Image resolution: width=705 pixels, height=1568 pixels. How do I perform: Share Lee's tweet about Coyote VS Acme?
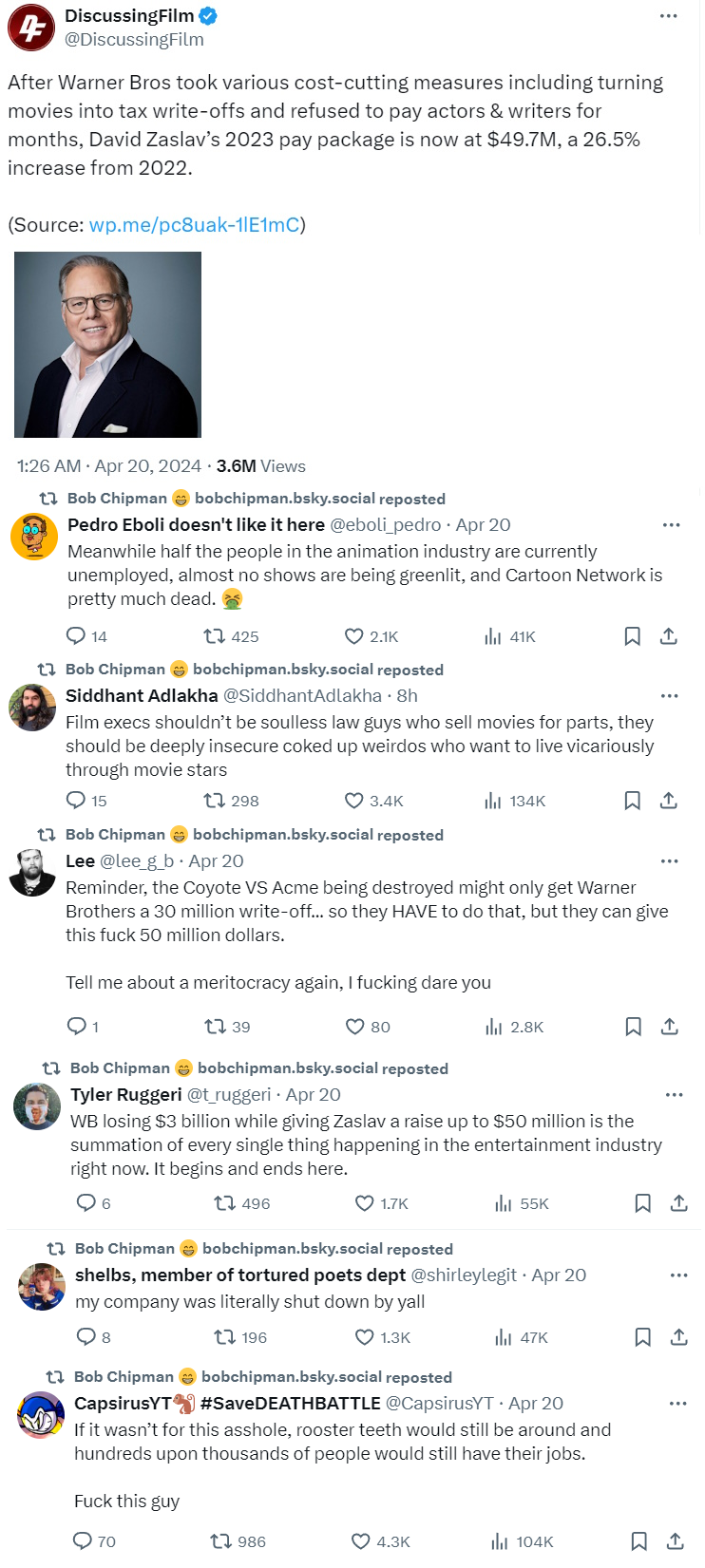pyautogui.click(x=669, y=1027)
